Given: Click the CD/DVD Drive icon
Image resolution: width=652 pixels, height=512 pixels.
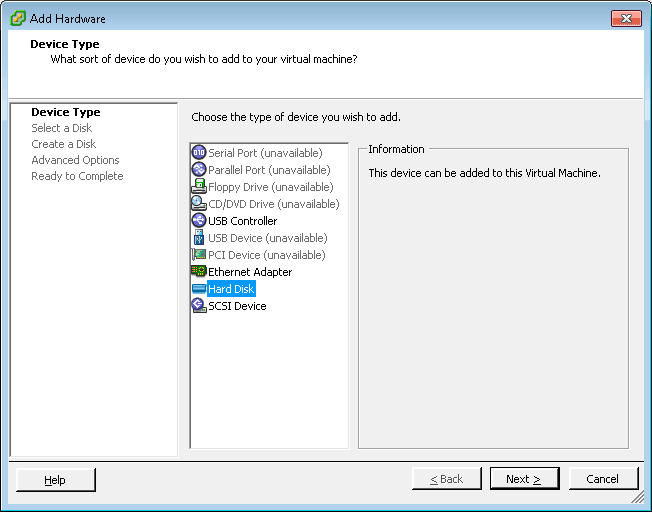Looking at the screenshot, I should pos(198,204).
